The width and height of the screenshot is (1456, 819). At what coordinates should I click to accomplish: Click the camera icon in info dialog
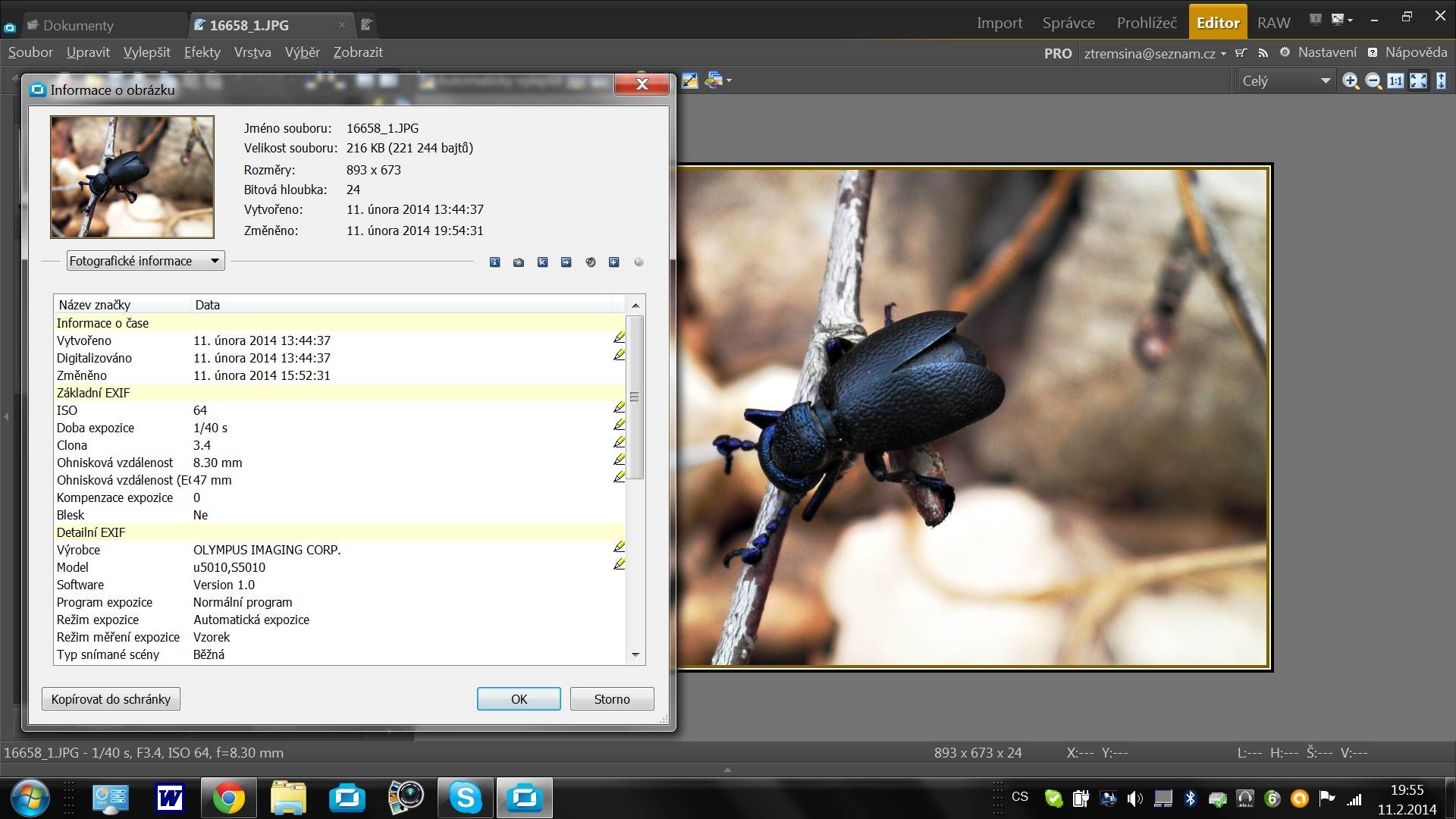pyautogui.click(x=519, y=262)
